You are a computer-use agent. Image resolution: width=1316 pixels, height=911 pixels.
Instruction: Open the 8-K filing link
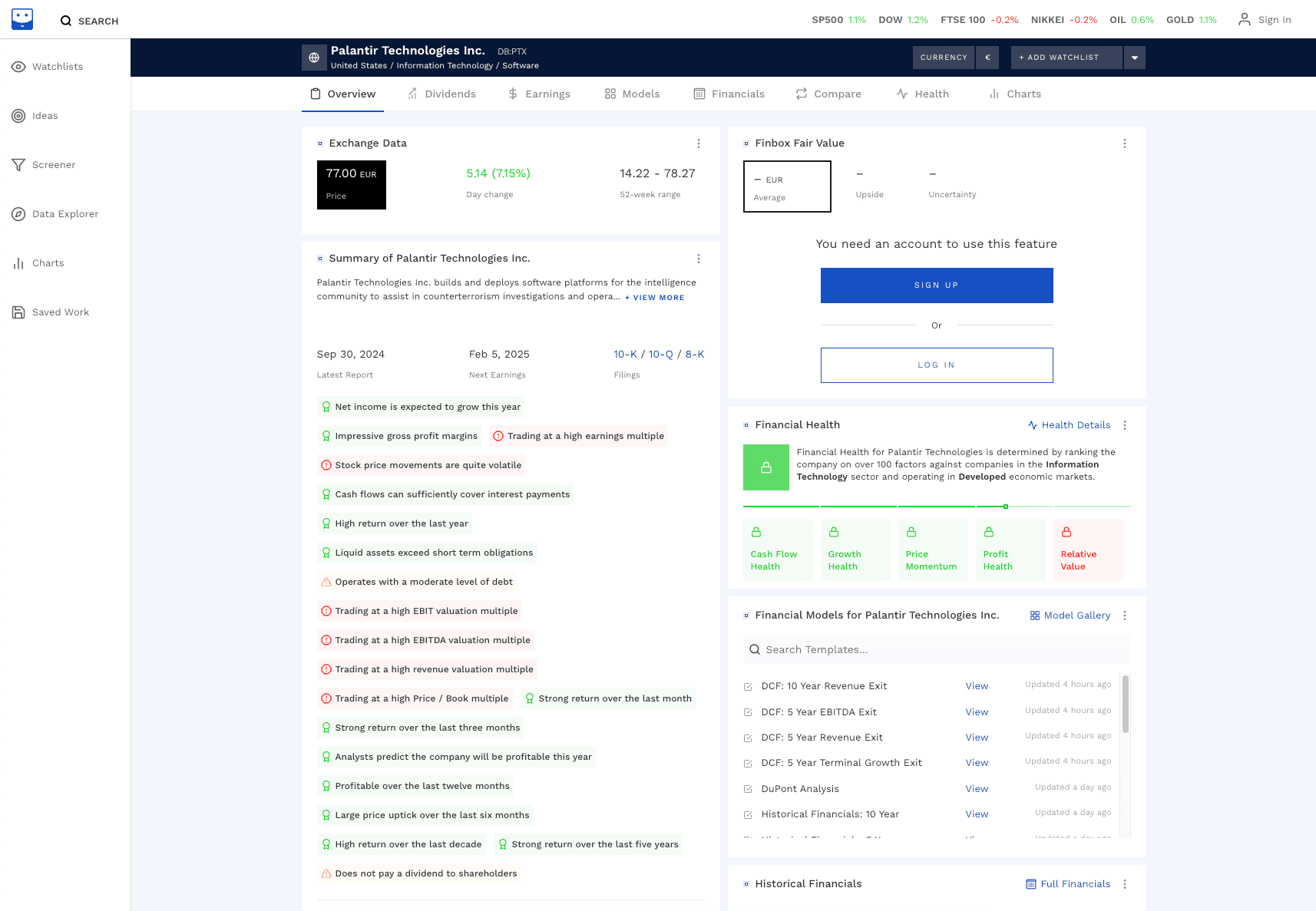pyautogui.click(x=695, y=354)
